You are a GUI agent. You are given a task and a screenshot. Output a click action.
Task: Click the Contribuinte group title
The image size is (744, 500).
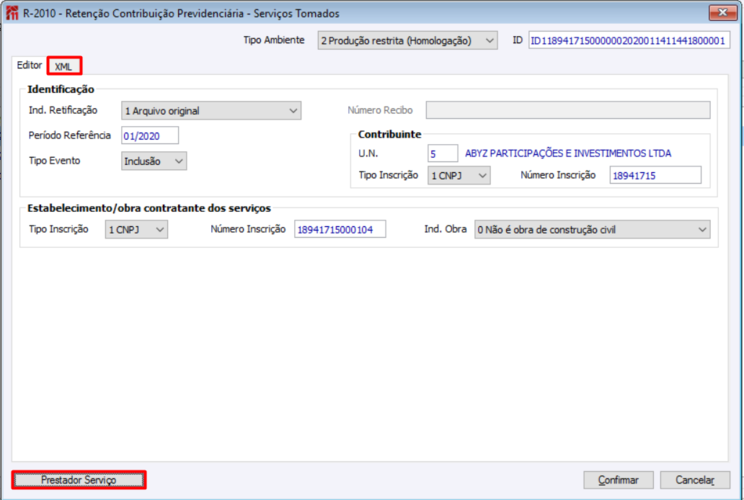click(390, 134)
